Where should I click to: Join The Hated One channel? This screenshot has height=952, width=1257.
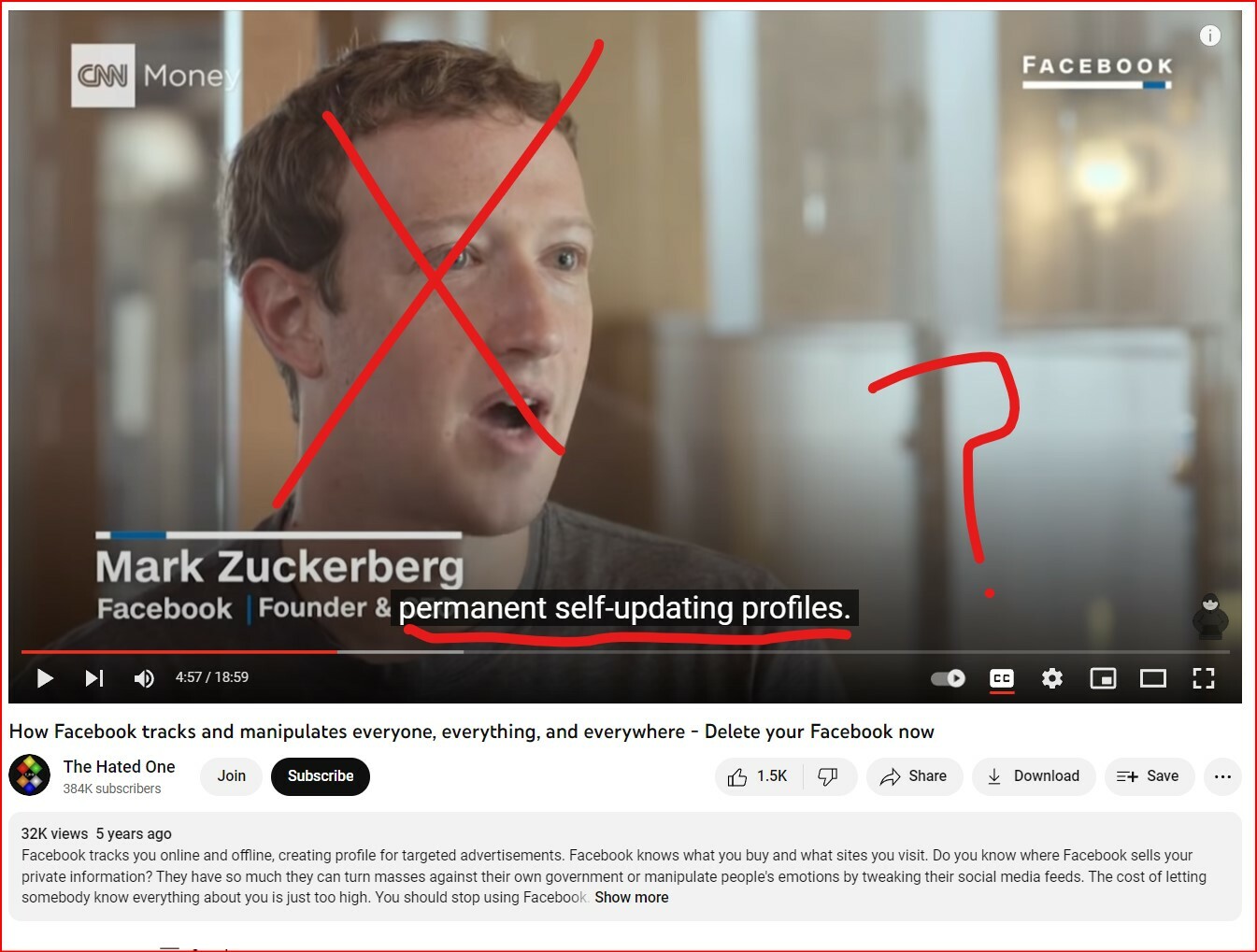[x=232, y=776]
